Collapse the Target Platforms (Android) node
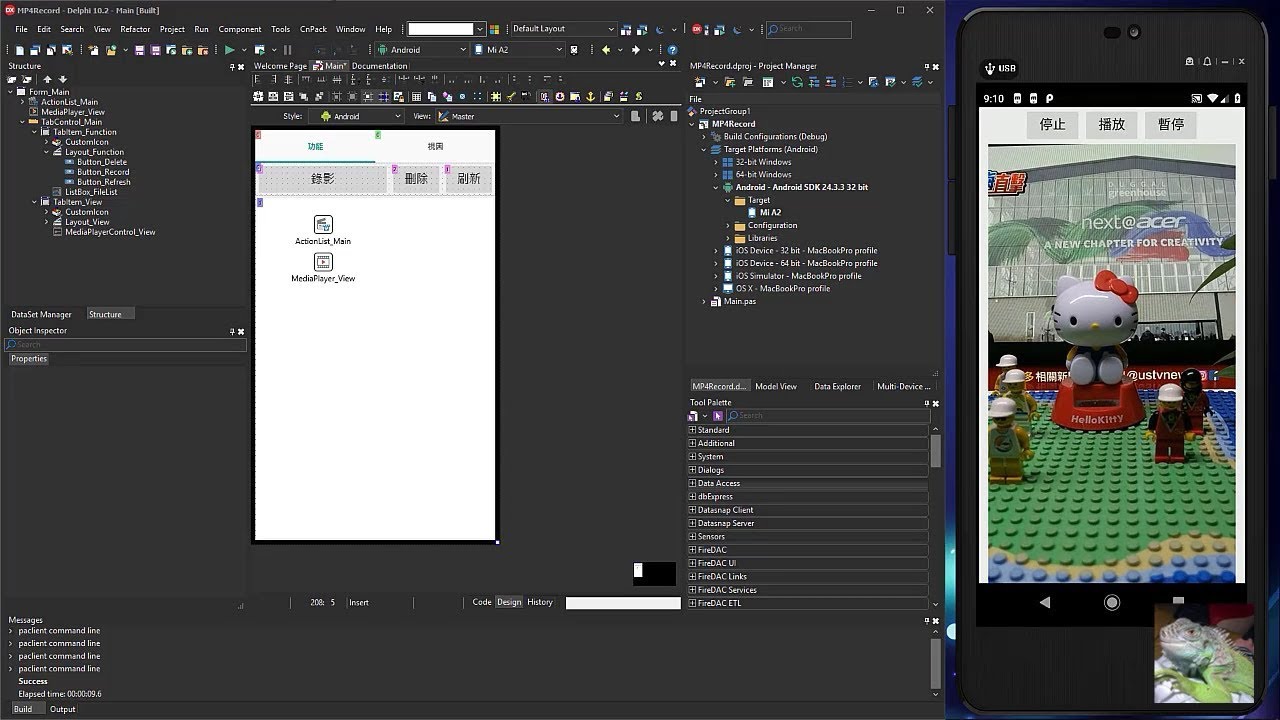 click(704, 149)
